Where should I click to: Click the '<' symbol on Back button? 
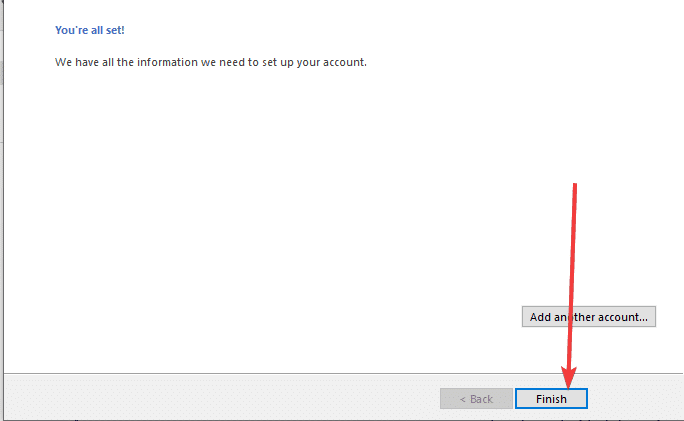[x=462, y=399]
